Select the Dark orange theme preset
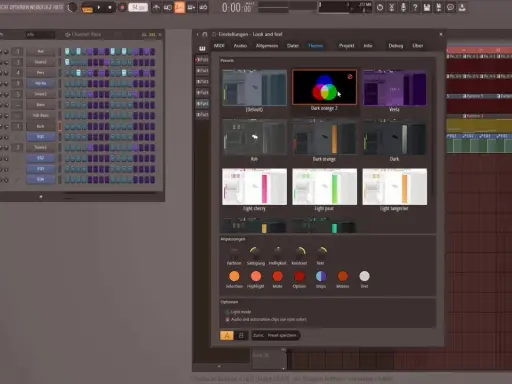 pyautogui.click(x=324, y=137)
